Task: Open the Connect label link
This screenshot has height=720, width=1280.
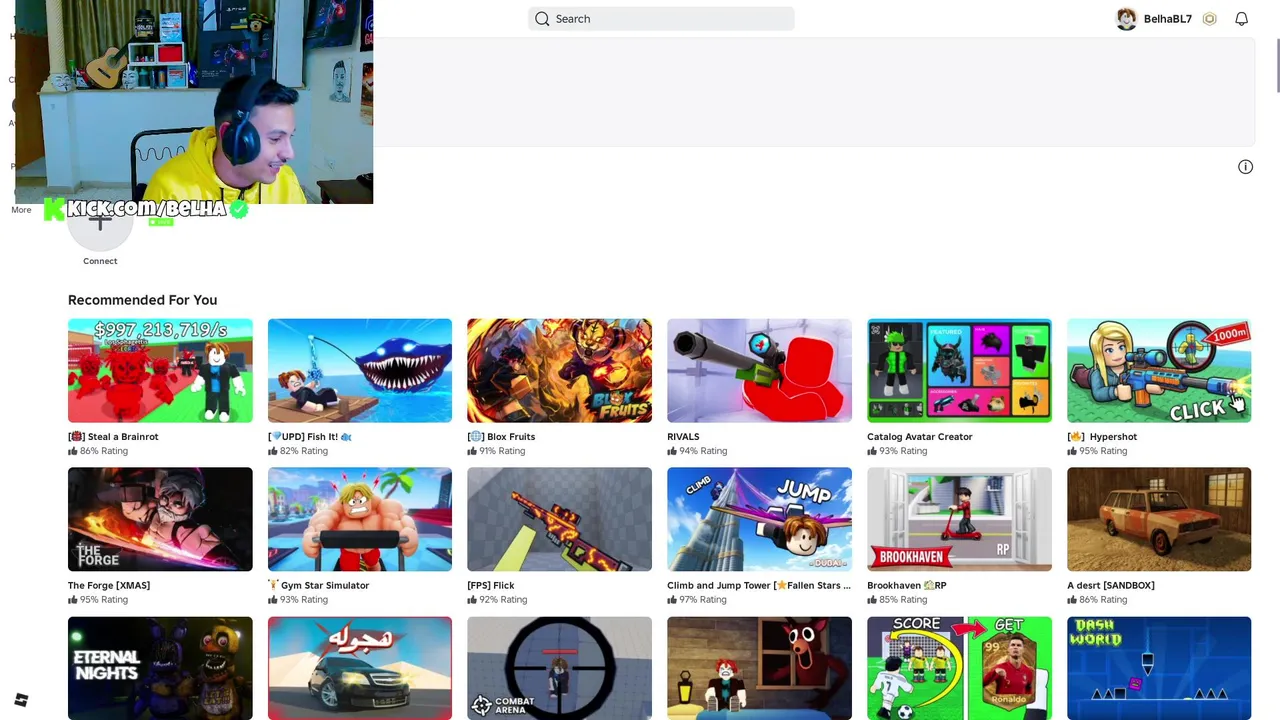Action: 100,261
